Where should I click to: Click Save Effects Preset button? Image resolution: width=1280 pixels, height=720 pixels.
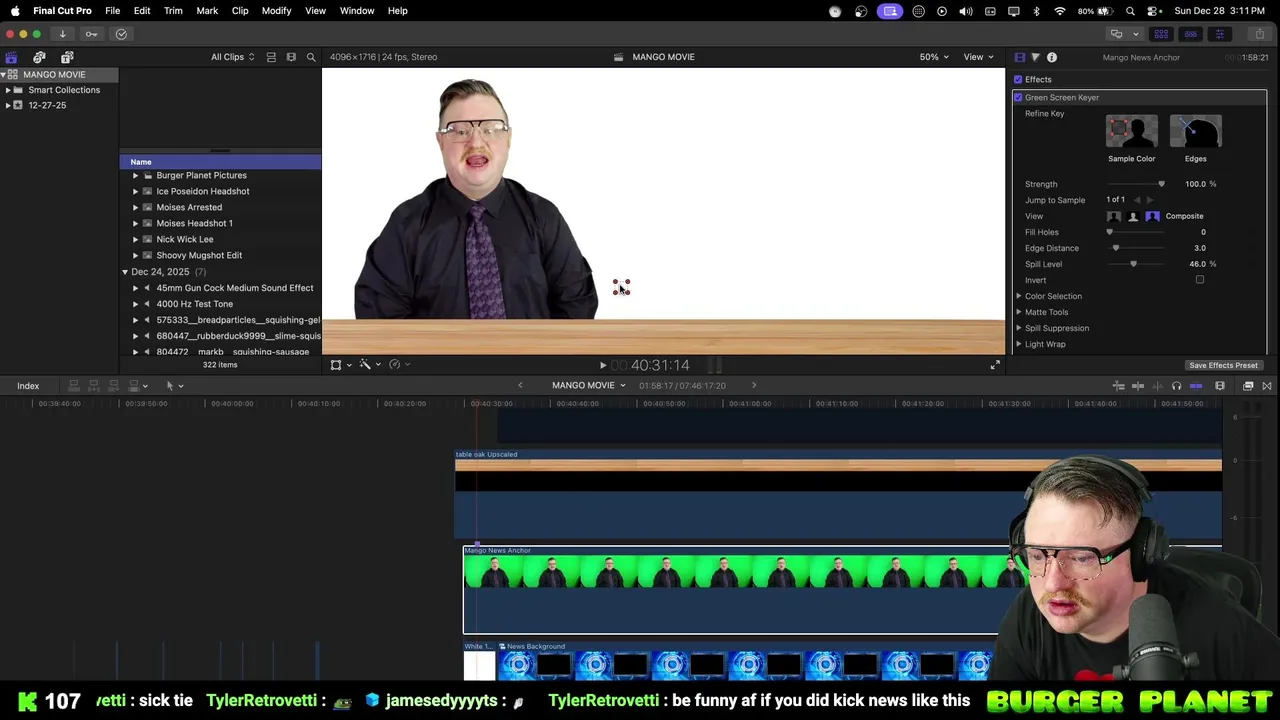(x=1223, y=365)
